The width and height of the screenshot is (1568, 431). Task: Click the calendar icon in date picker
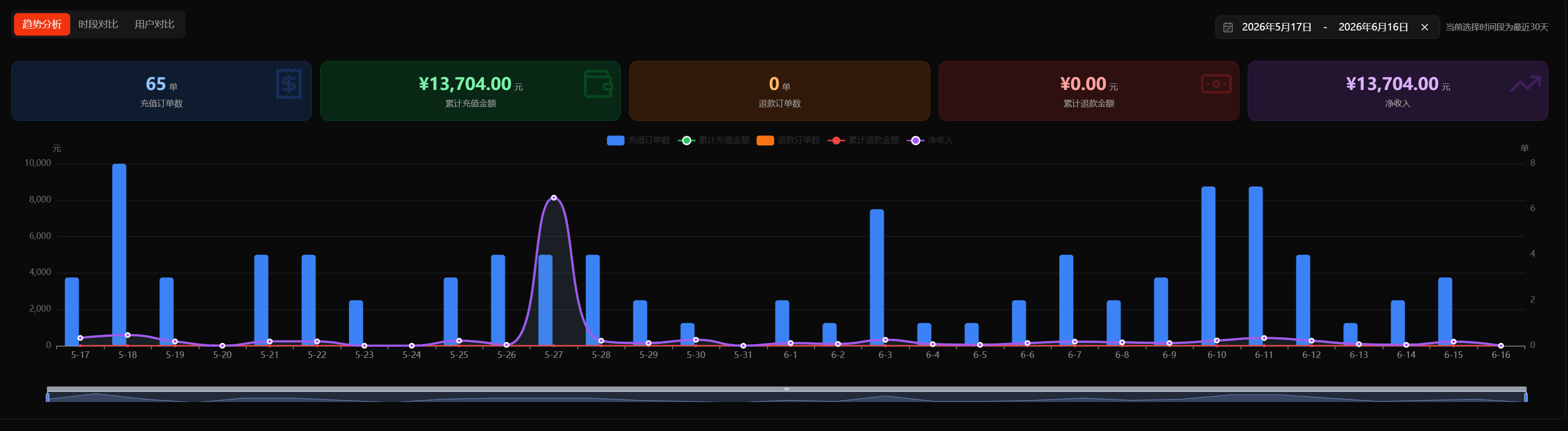(x=1229, y=27)
